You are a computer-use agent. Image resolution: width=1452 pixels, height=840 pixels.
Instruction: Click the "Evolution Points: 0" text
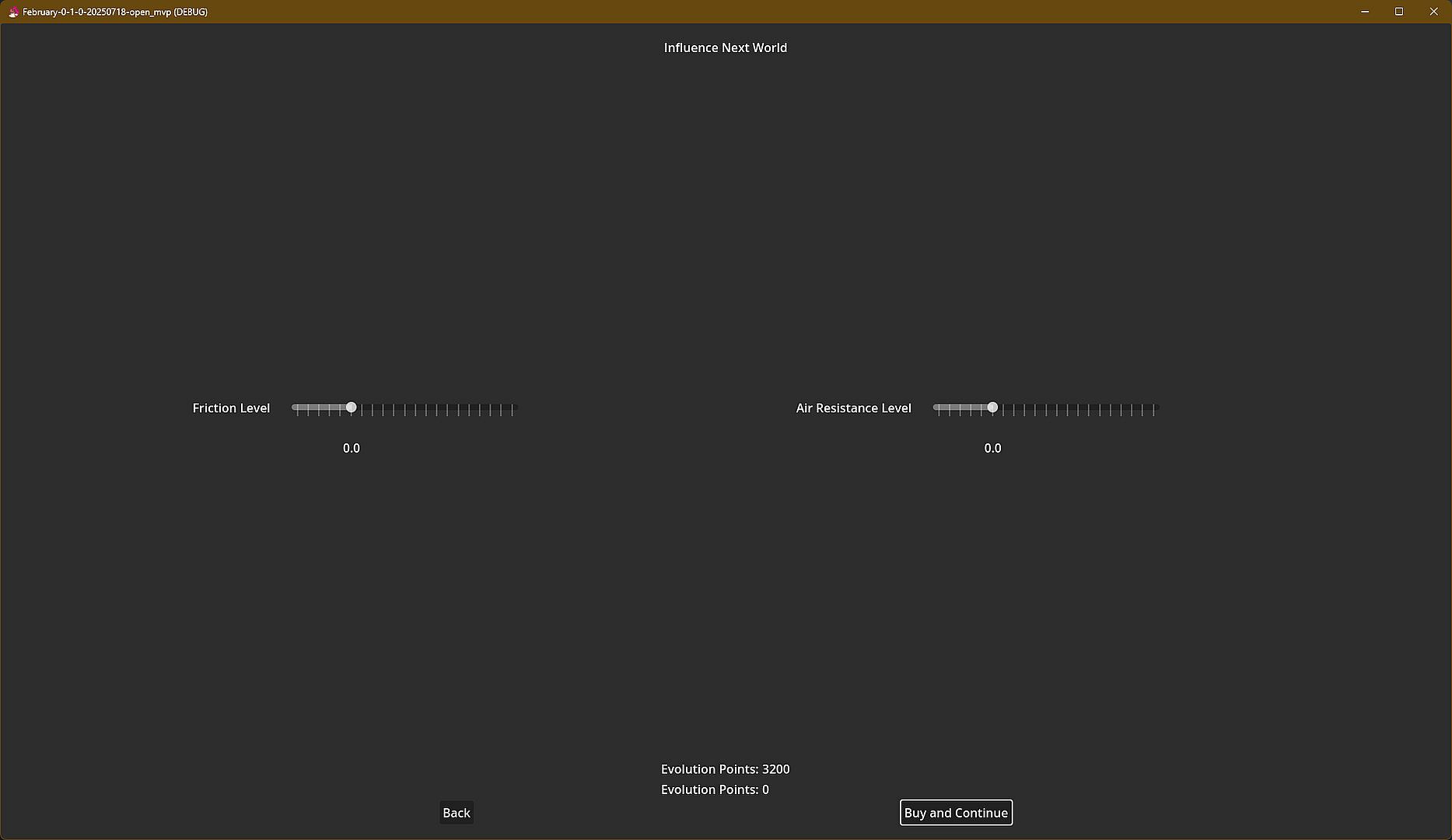tap(715, 789)
